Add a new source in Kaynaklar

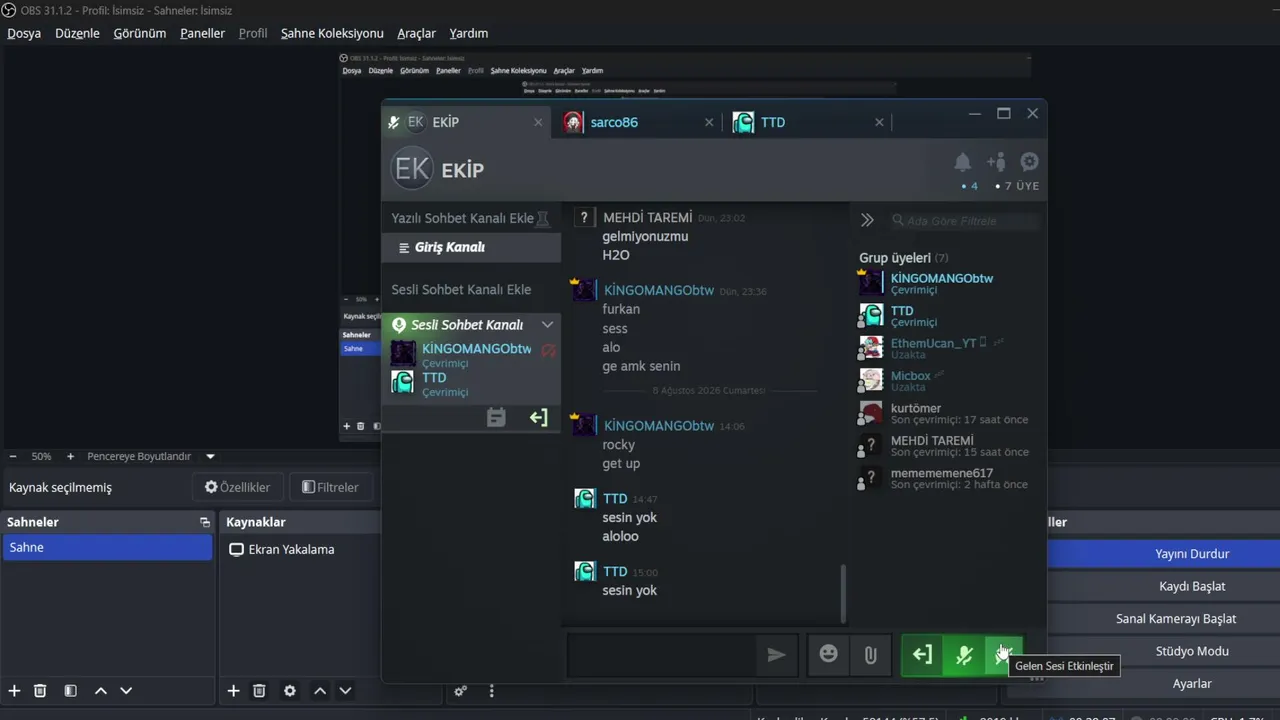(233, 691)
